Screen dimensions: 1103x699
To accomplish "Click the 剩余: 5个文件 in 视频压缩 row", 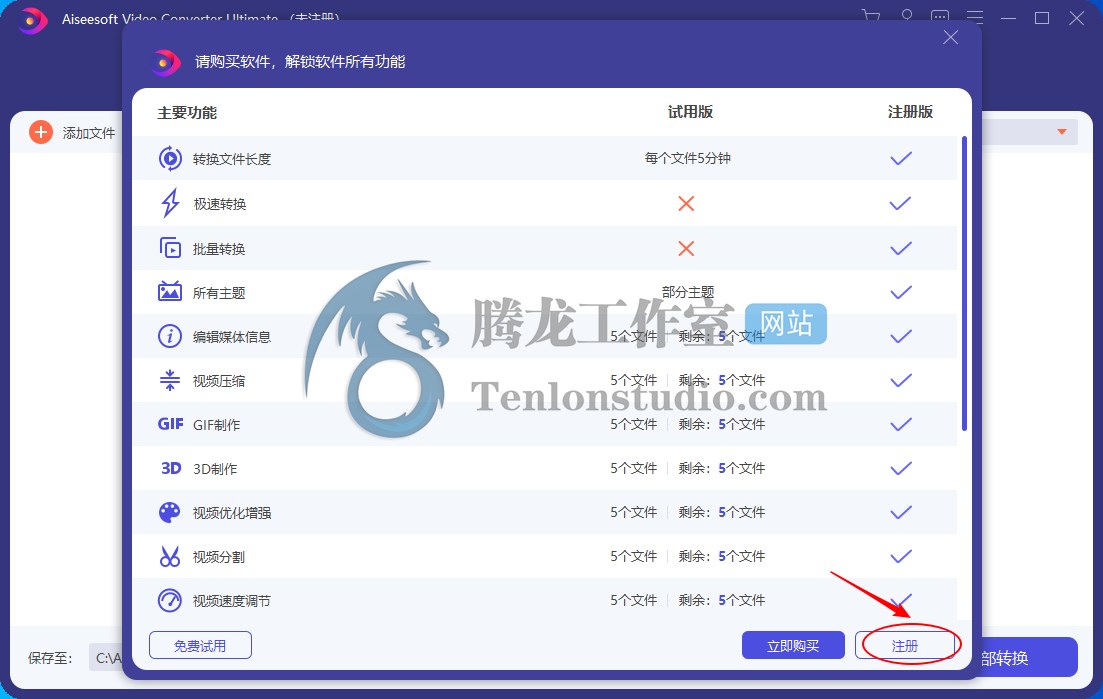I will tap(722, 380).
